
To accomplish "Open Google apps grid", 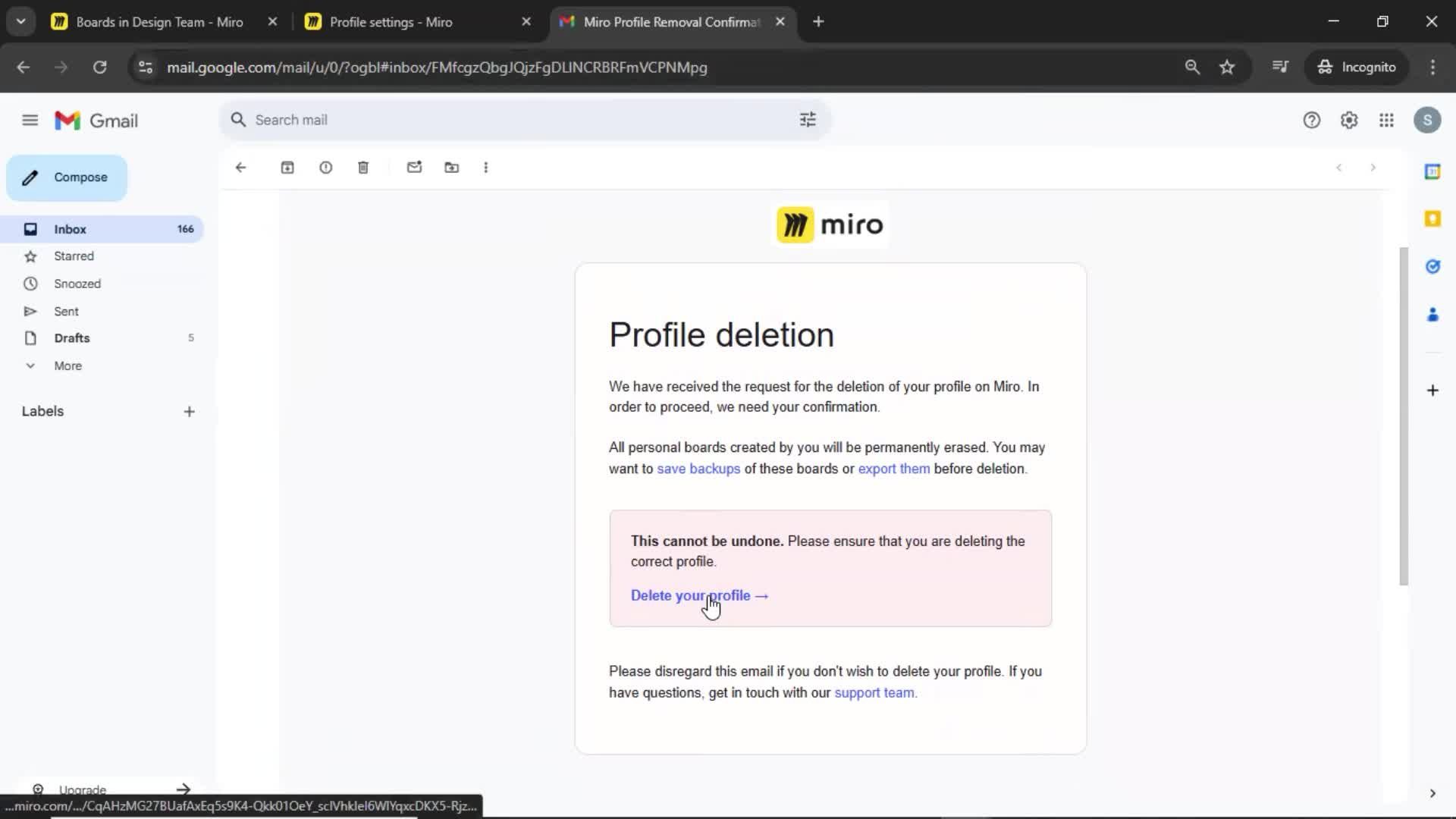I will [1386, 120].
